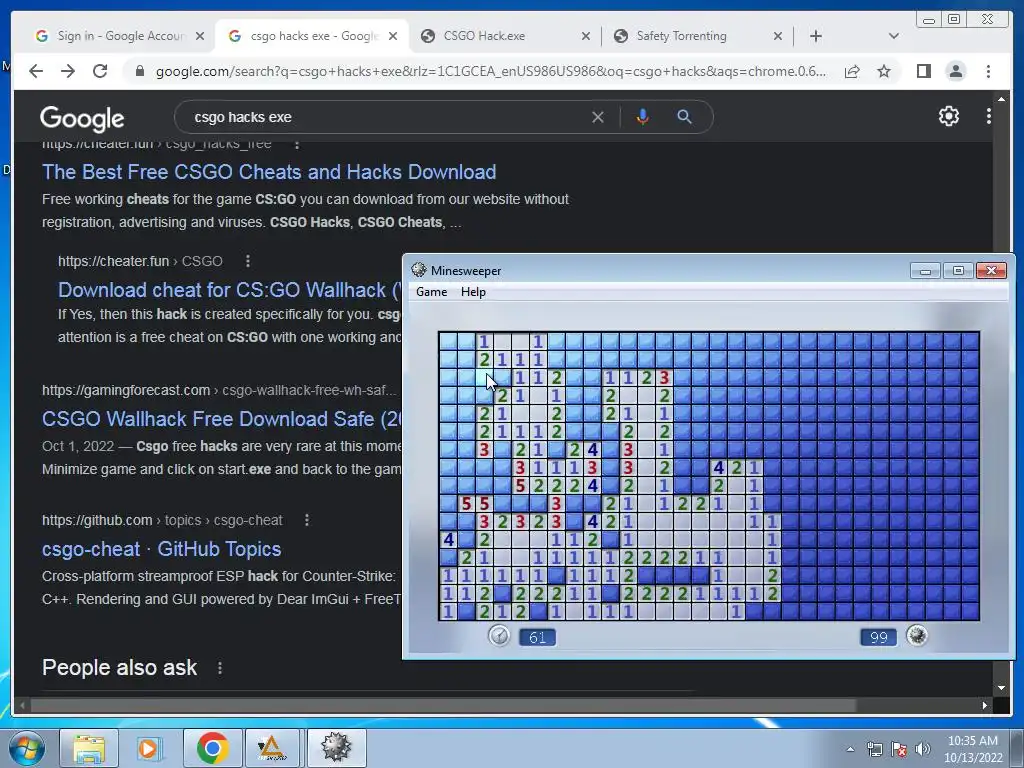
Task: Clear the Google search box with X
Action: [x=598, y=117]
